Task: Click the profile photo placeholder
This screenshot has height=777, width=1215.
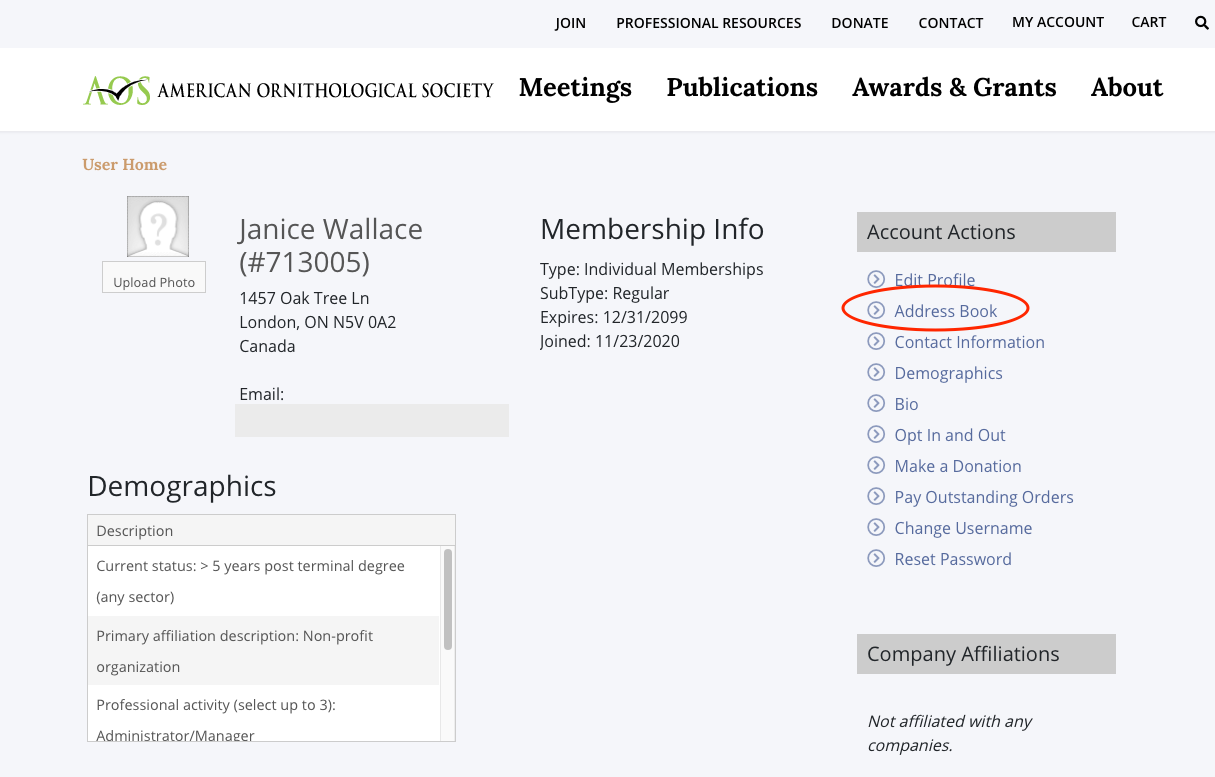Action: (157, 227)
